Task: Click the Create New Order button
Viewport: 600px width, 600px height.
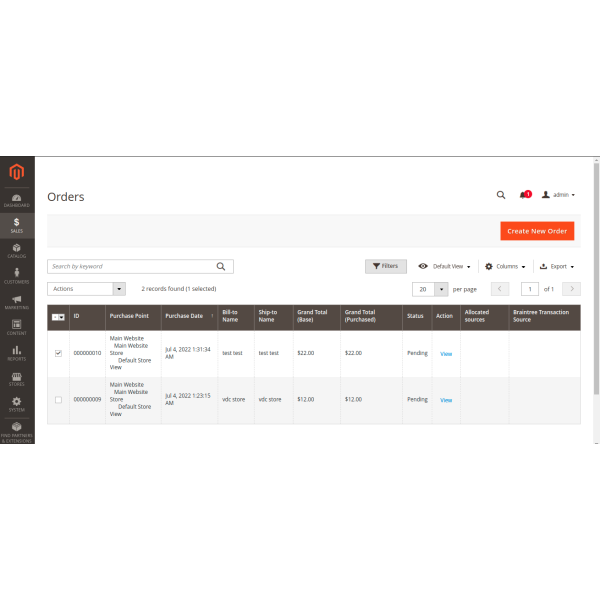Action: click(x=537, y=231)
